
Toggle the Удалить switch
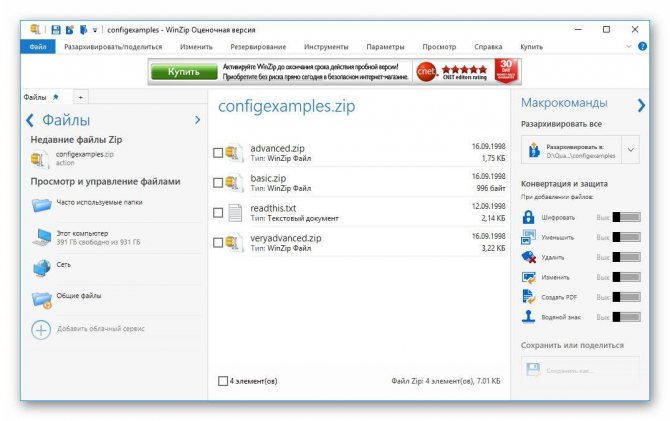point(626,257)
